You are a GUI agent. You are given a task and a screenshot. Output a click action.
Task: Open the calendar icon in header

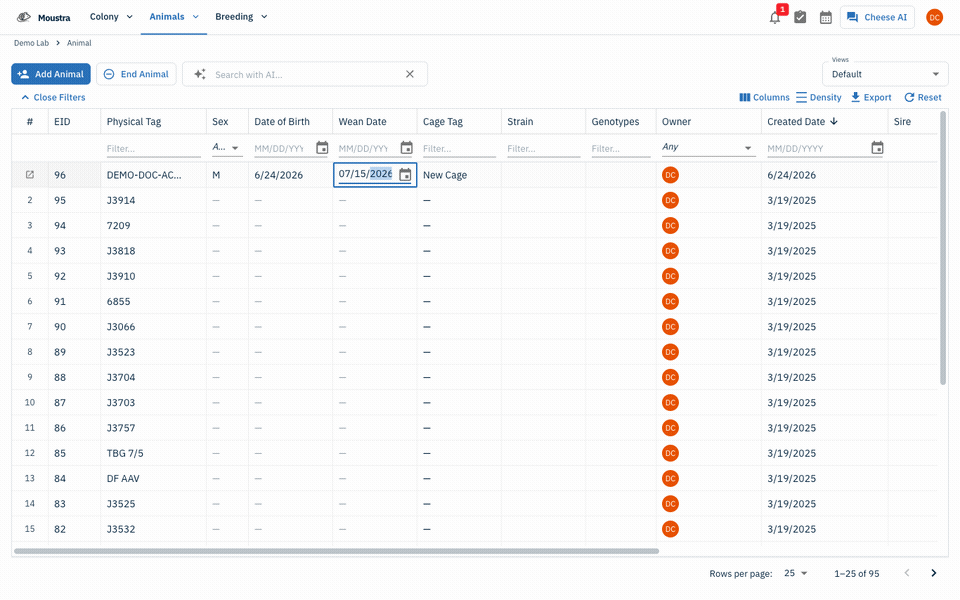click(x=826, y=17)
